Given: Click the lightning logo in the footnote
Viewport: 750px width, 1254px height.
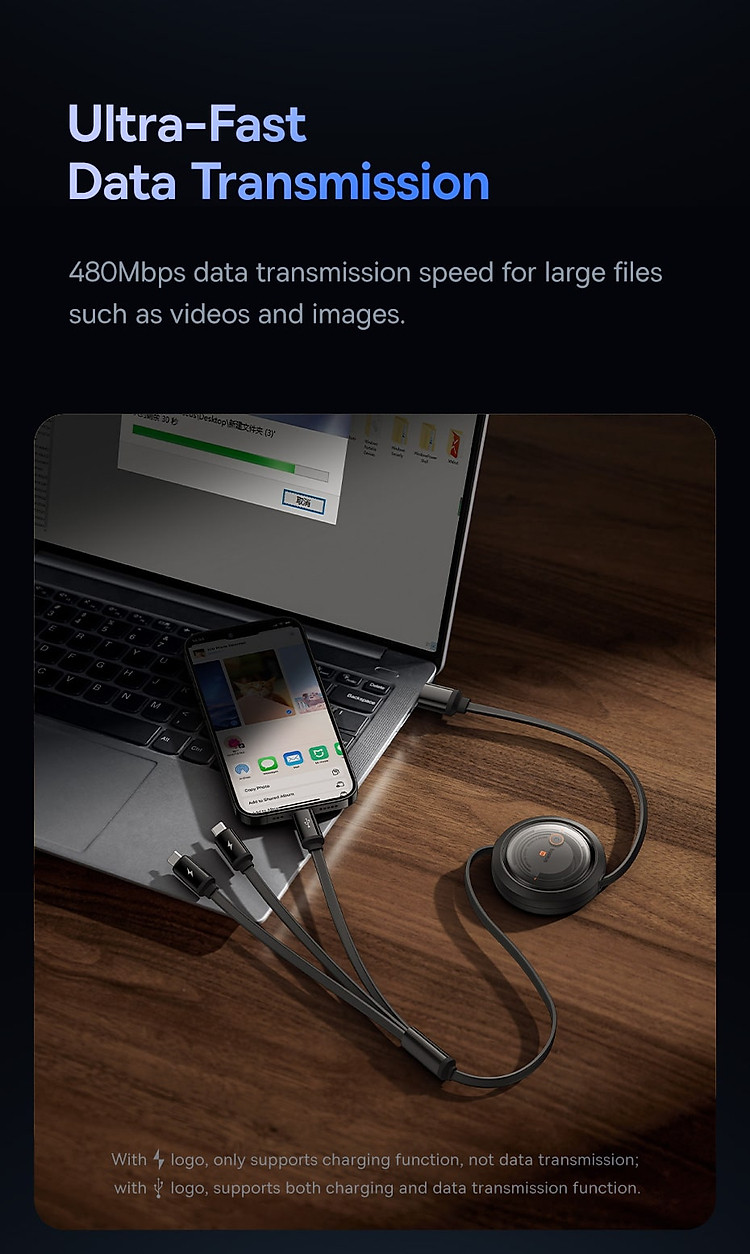Looking at the screenshot, I should (x=158, y=1160).
